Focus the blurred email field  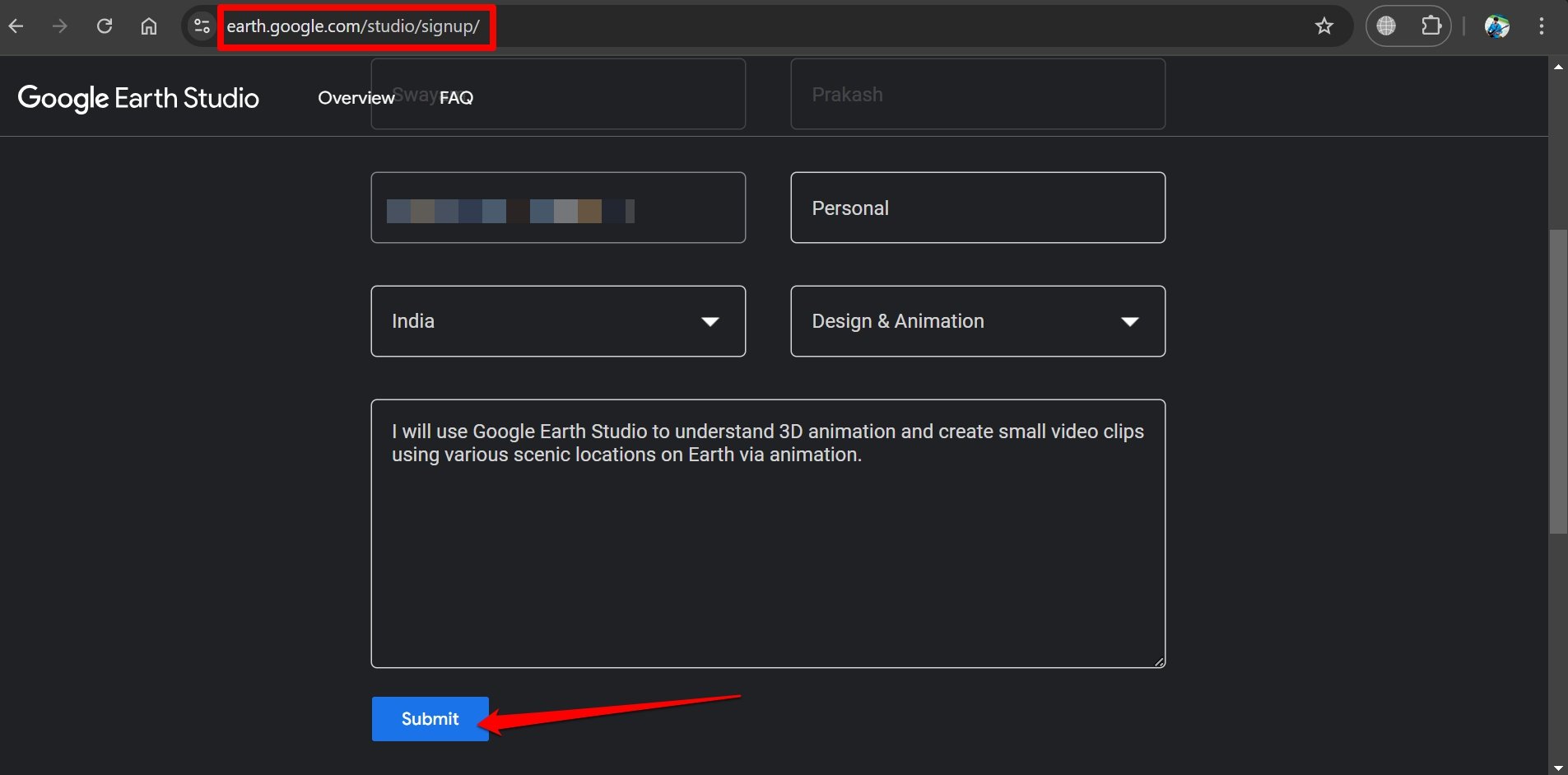558,208
